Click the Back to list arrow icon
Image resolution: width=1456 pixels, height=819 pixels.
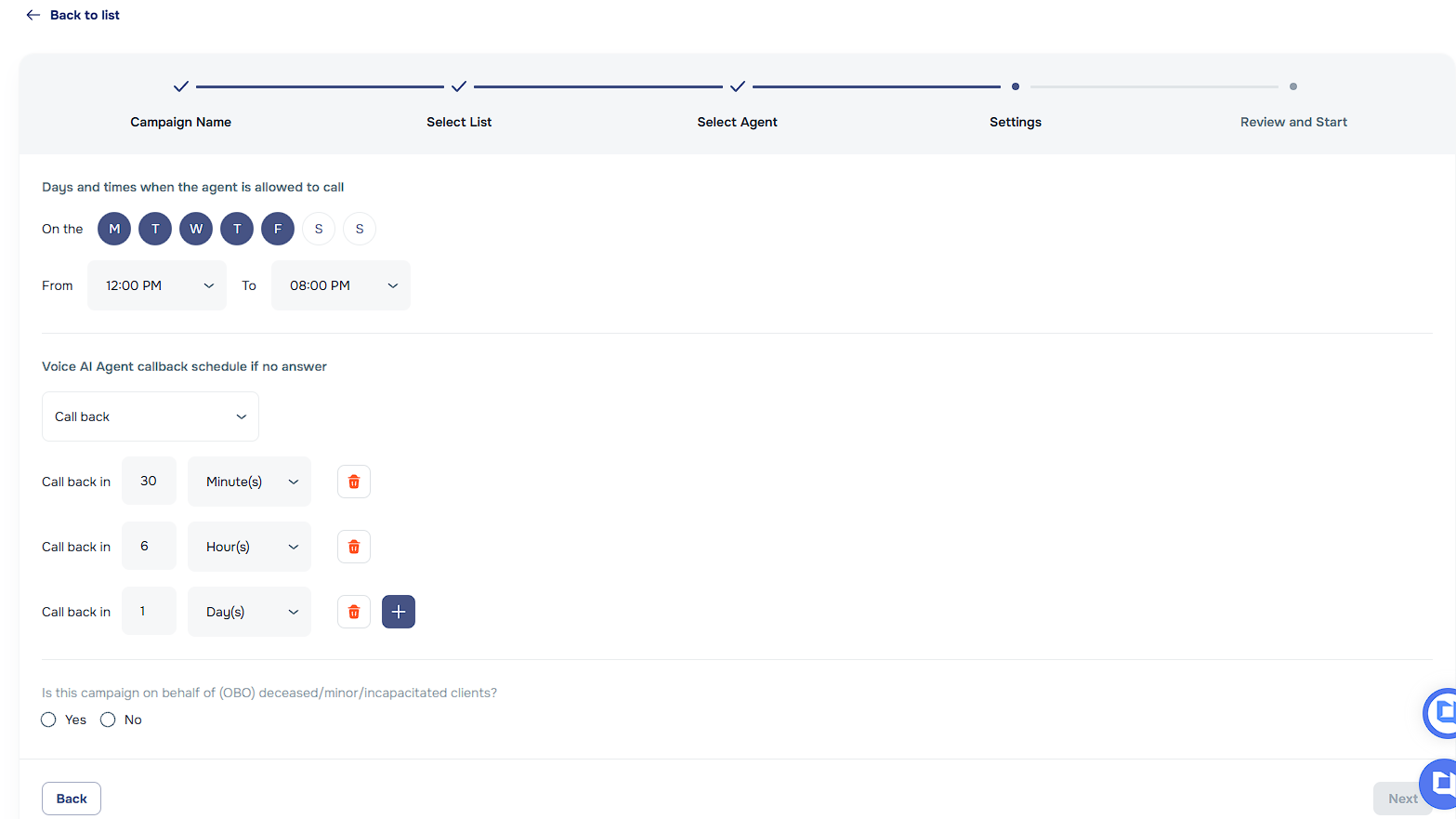coord(33,15)
